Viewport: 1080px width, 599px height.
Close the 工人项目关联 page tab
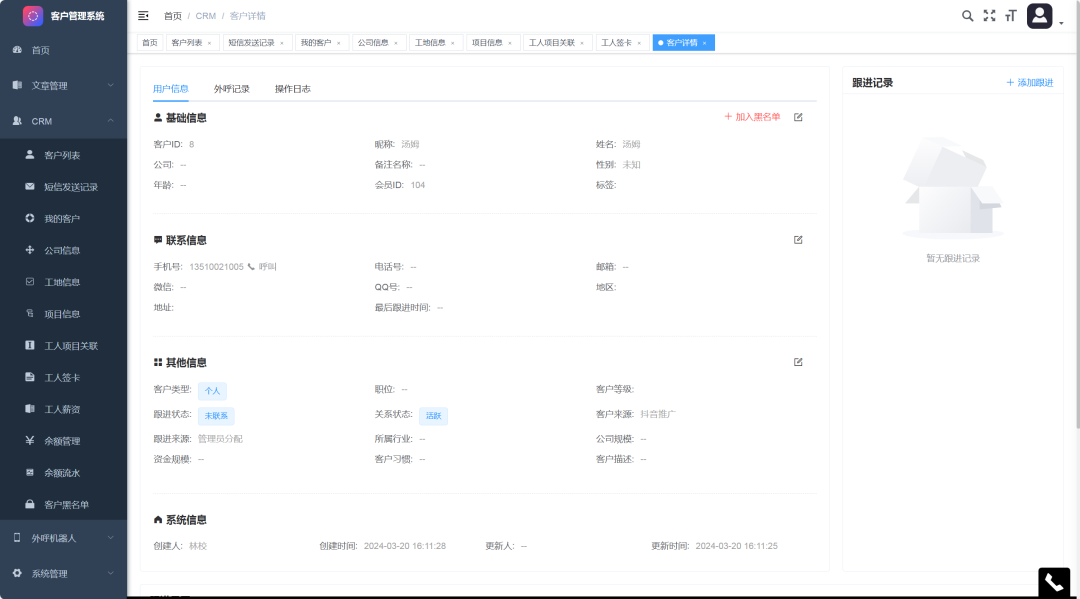pyautogui.click(x=582, y=43)
